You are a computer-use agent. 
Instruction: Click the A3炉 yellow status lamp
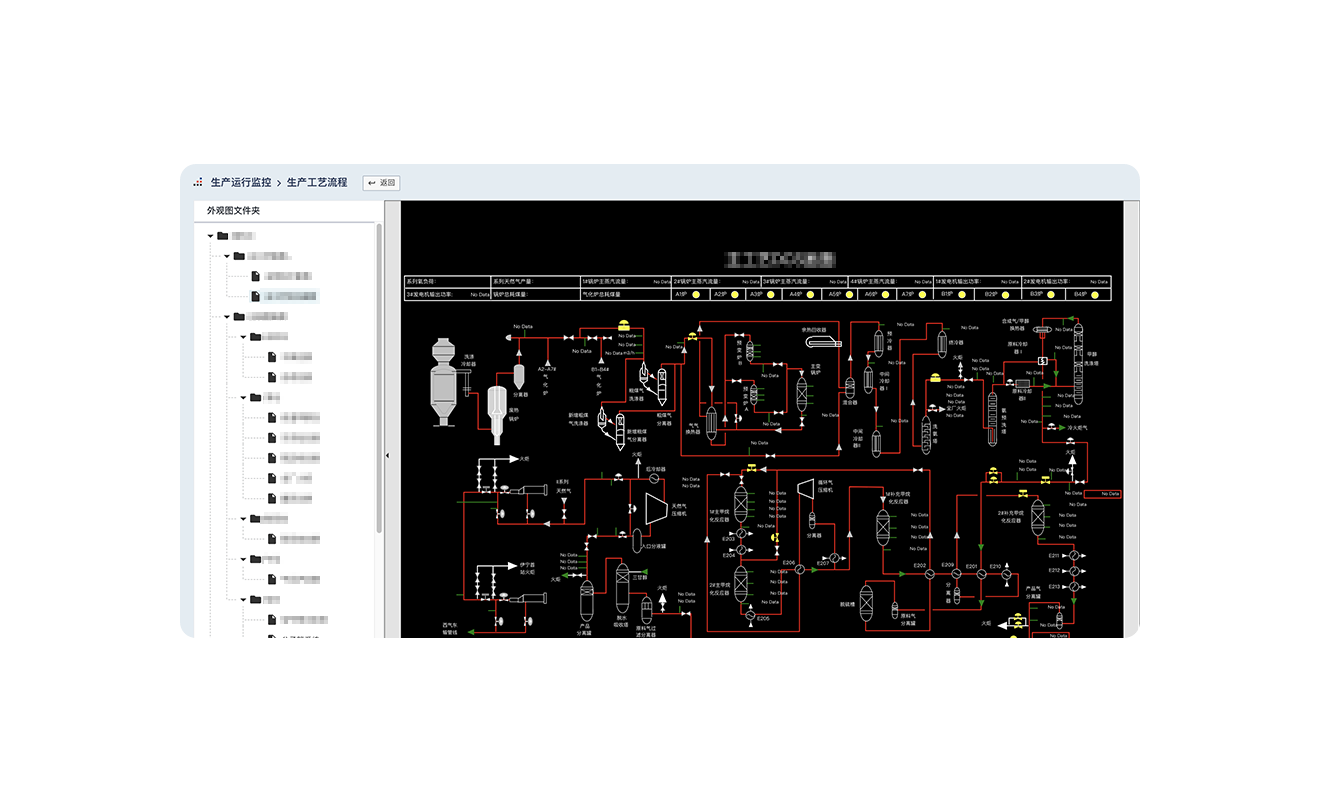pos(772,295)
